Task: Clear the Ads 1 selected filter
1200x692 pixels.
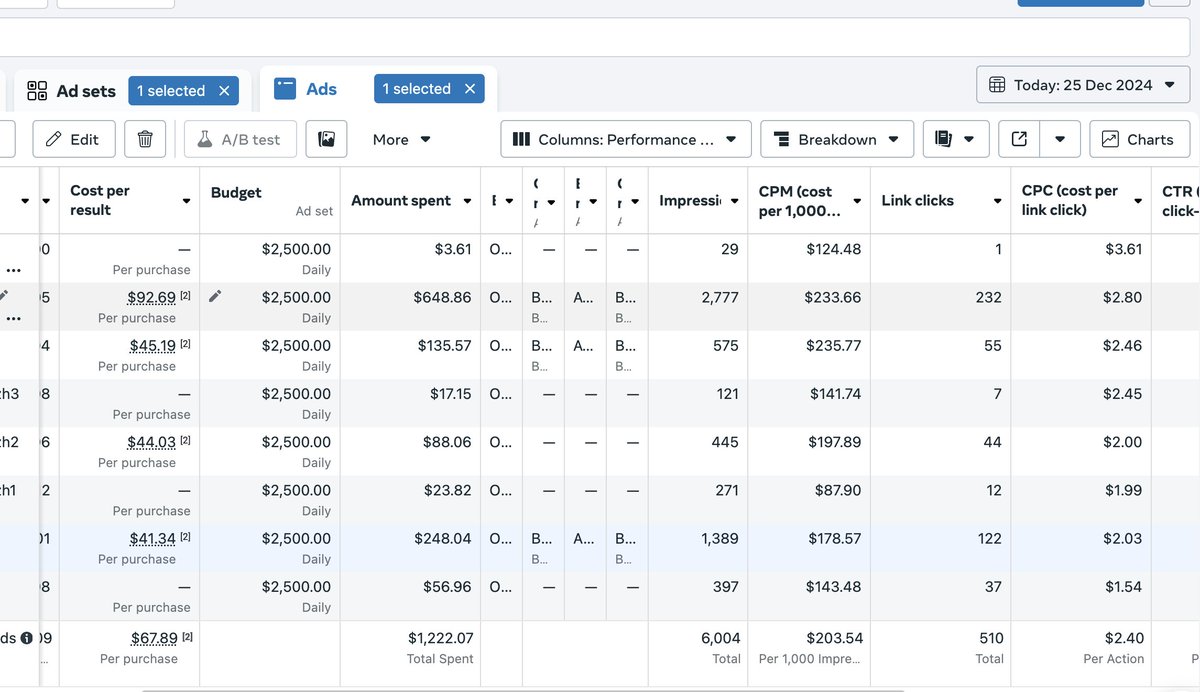Action: point(470,89)
